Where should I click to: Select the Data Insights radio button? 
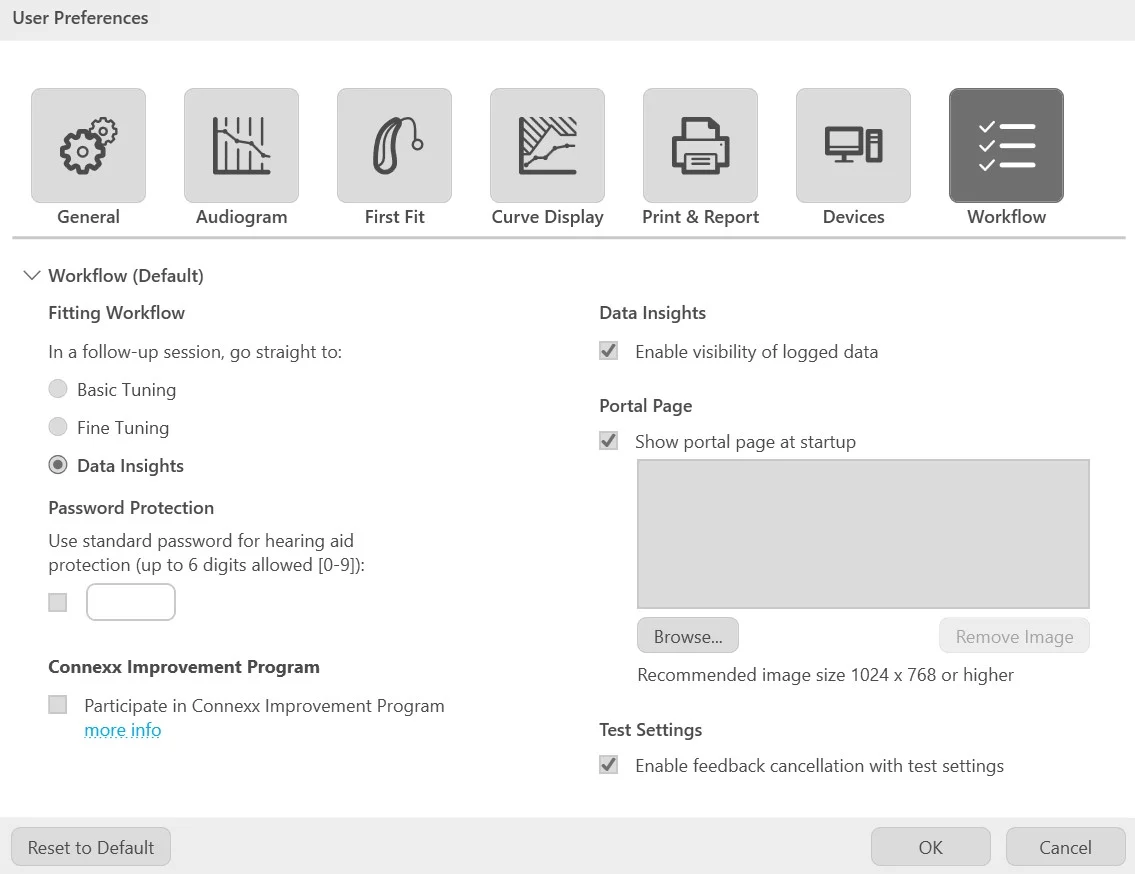click(58, 465)
